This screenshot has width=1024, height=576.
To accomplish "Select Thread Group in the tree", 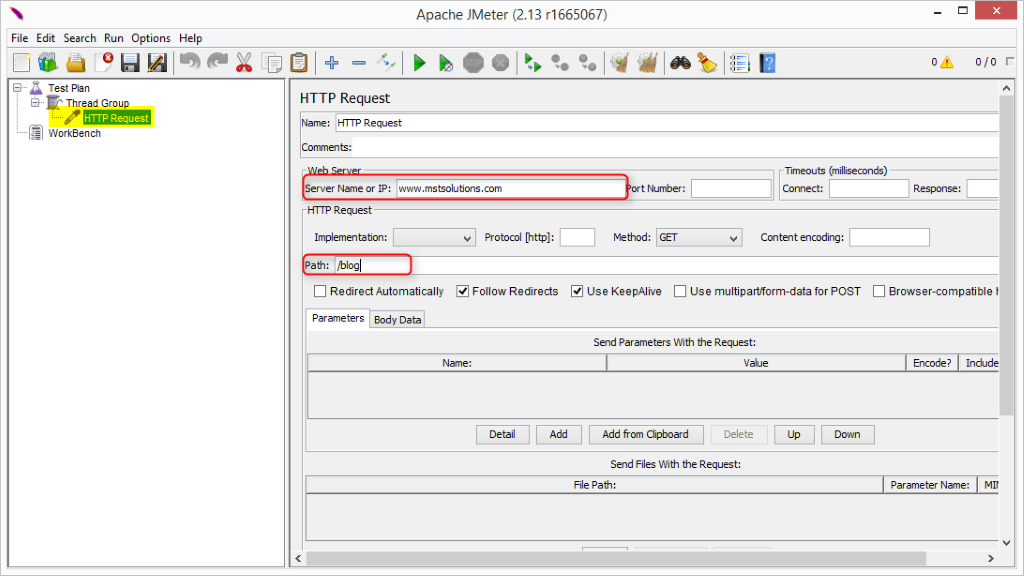I will coord(97,103).
